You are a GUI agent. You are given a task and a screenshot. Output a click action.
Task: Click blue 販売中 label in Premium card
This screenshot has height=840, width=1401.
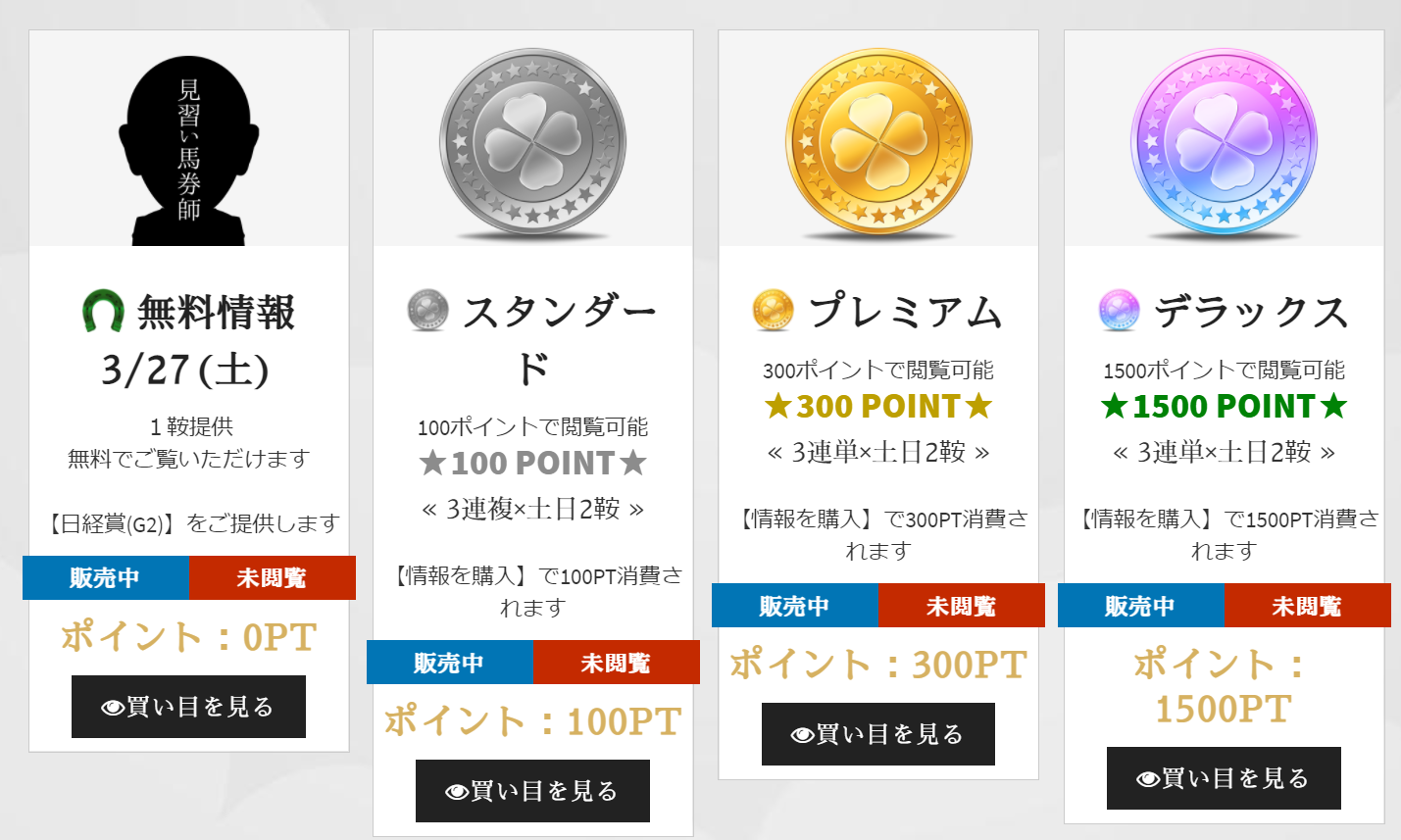click(x=795, y=606)
